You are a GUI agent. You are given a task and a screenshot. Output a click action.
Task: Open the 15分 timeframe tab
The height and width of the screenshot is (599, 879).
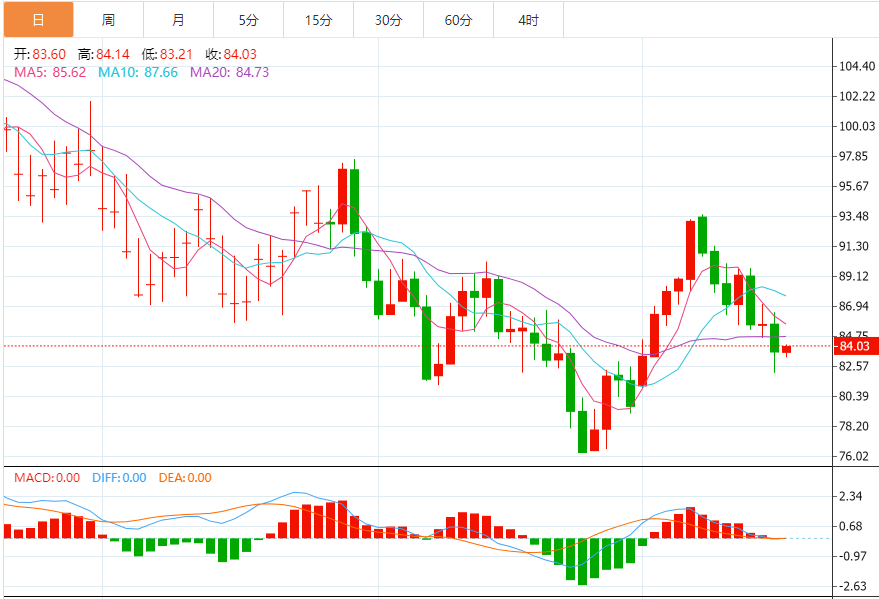(318, 20)
